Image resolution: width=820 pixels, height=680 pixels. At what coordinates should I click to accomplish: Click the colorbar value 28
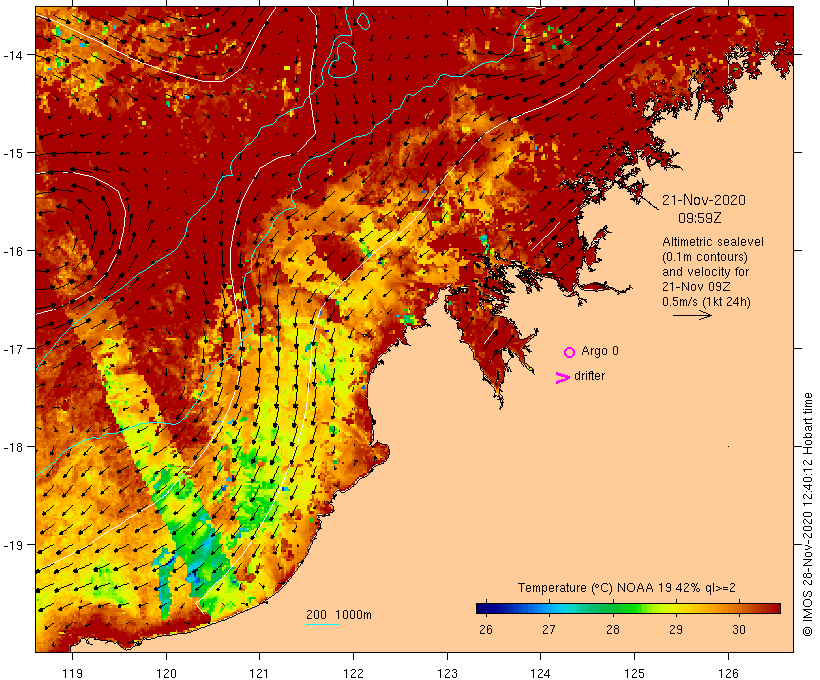tap(612, 629)
